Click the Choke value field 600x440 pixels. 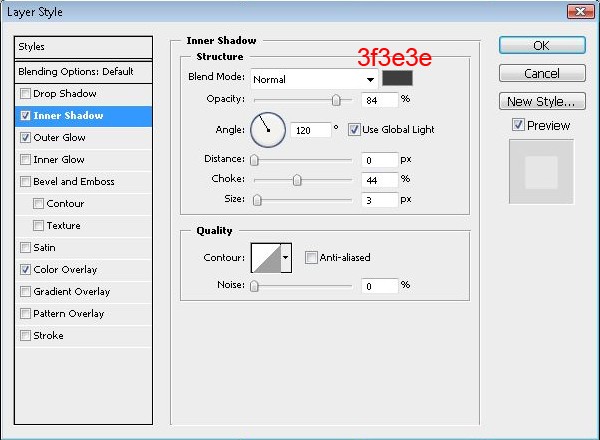click(x=380, y=180)
